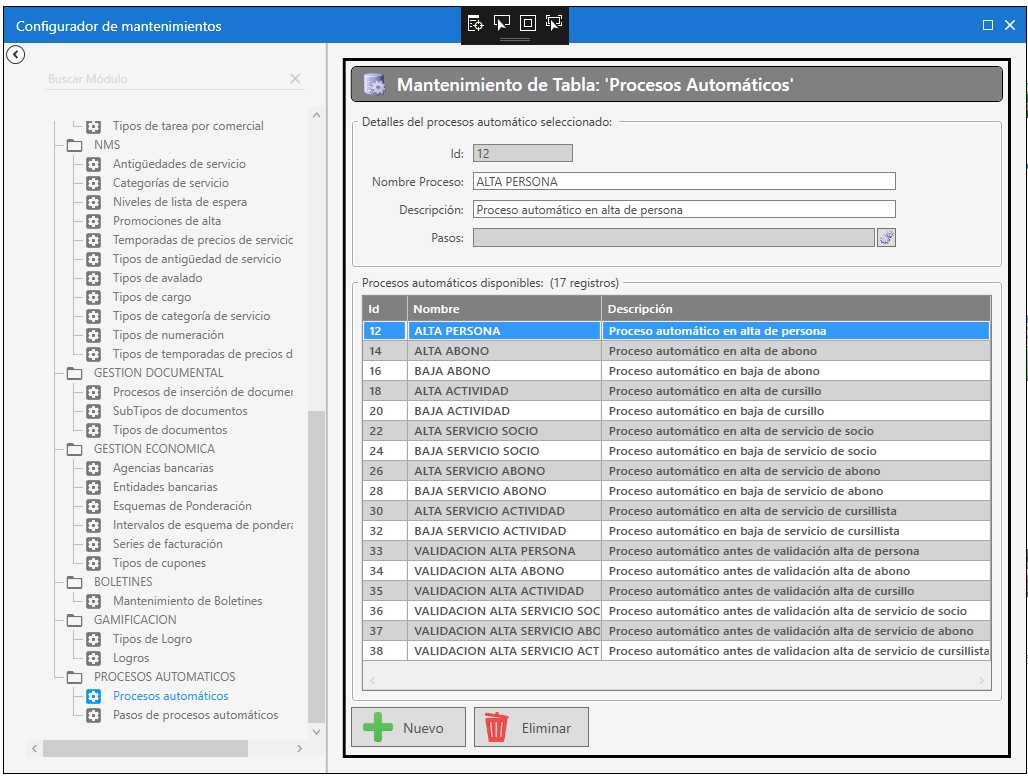Click the last icon in the top floating toolbar

[554, 24]
